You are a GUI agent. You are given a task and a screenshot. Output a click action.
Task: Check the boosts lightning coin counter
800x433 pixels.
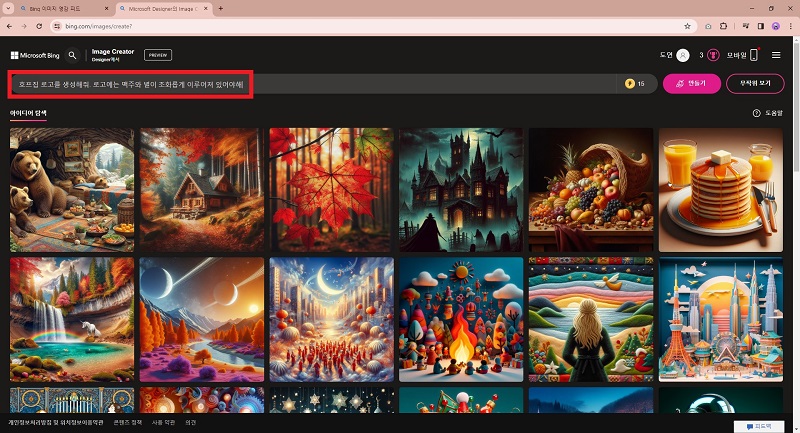click(636, 84)
